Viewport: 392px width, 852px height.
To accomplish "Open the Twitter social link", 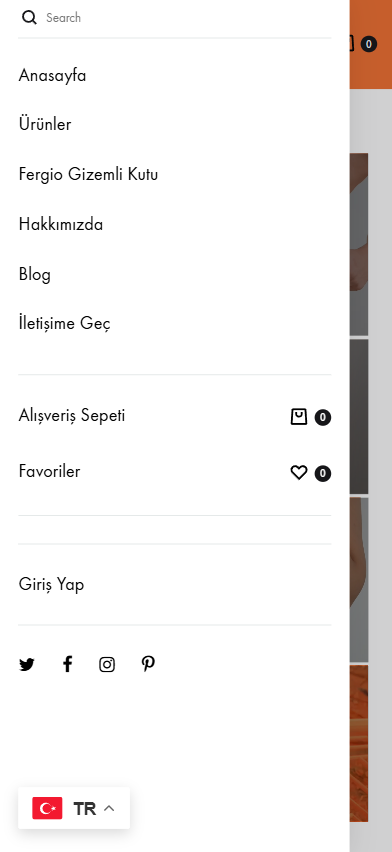I will point(27,664).
